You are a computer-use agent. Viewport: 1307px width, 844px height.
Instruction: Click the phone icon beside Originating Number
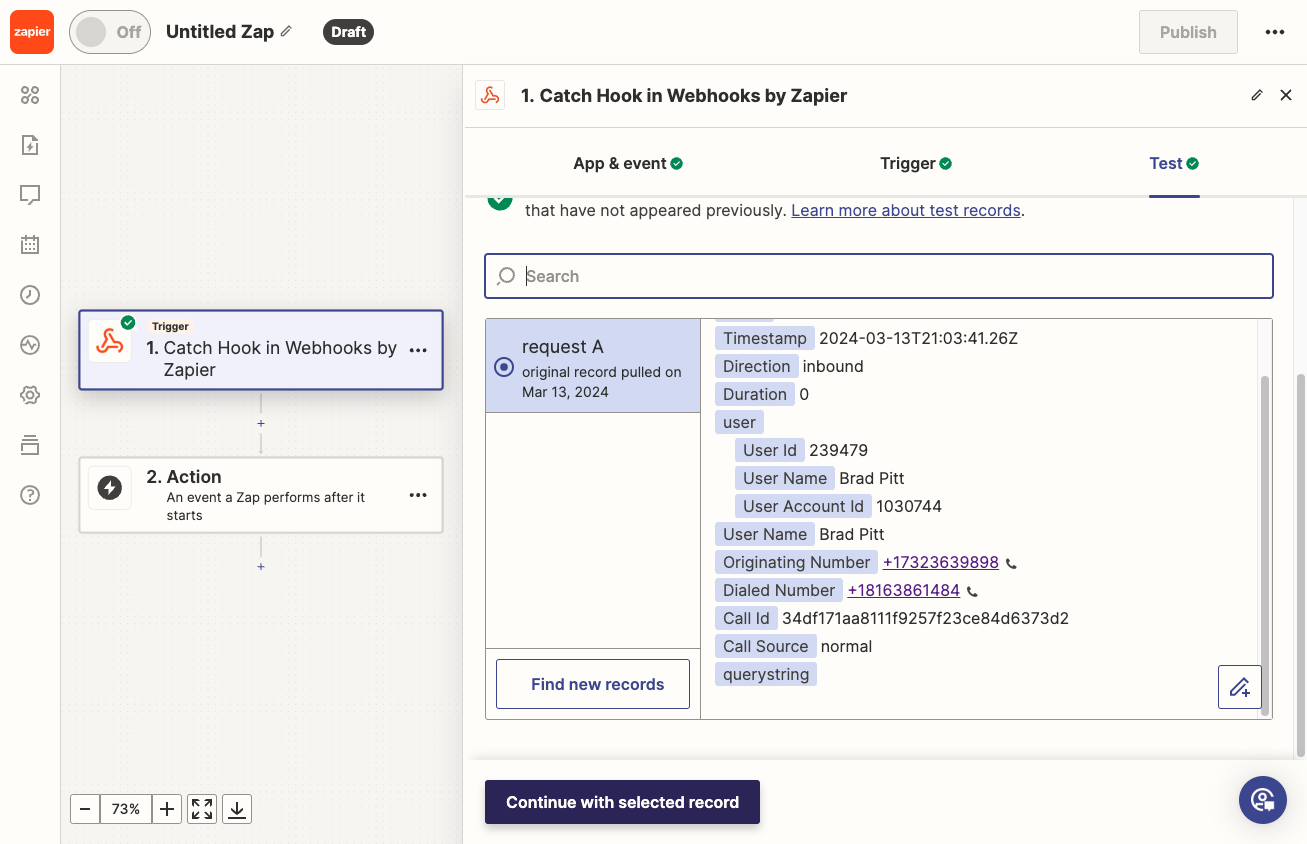click(1011, 563)
